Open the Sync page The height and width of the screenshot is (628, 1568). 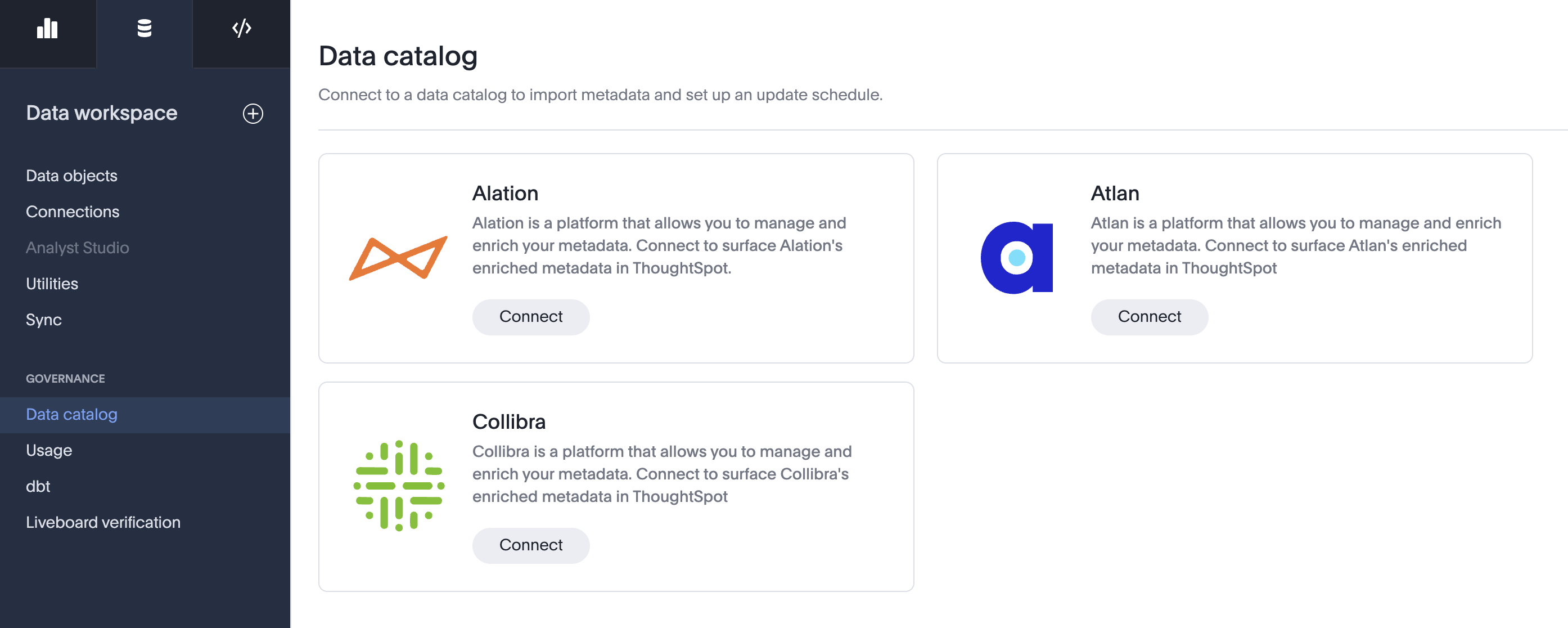(43, 319)
